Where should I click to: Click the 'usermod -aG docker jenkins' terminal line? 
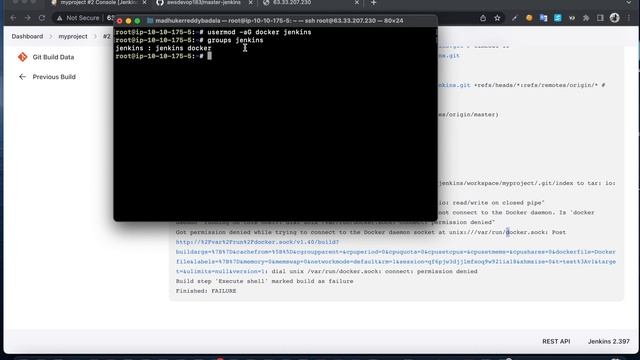(213, 32)
